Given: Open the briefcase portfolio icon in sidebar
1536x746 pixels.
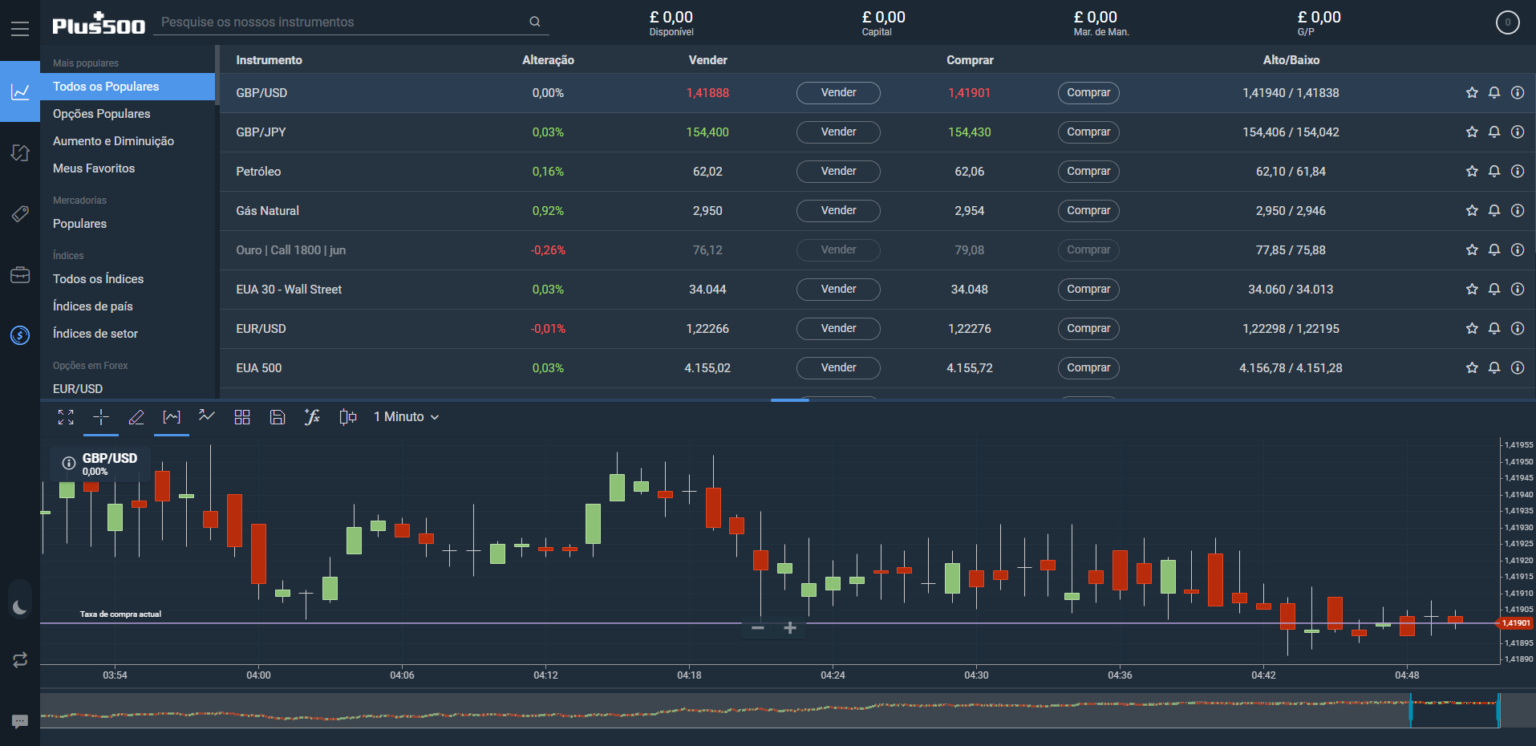Looking at the screenshot, I should 20,275.
